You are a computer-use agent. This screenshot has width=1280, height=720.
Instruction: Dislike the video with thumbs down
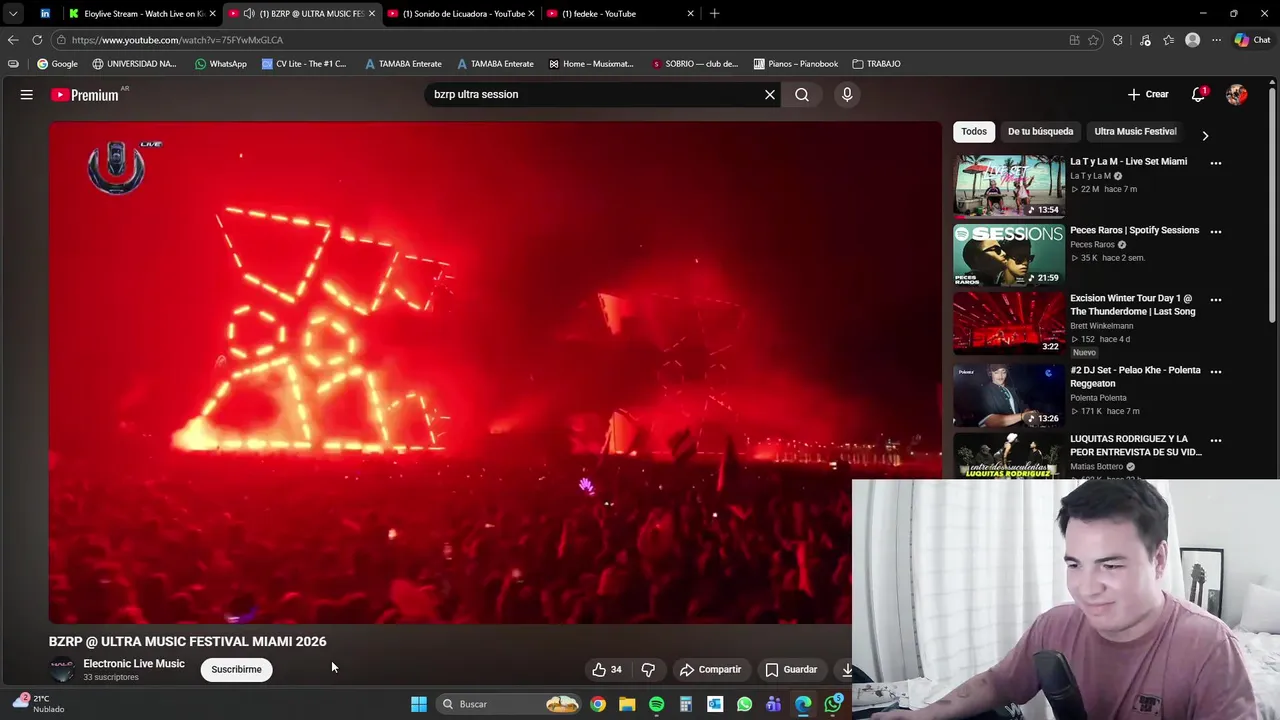[x=648, y=670]
